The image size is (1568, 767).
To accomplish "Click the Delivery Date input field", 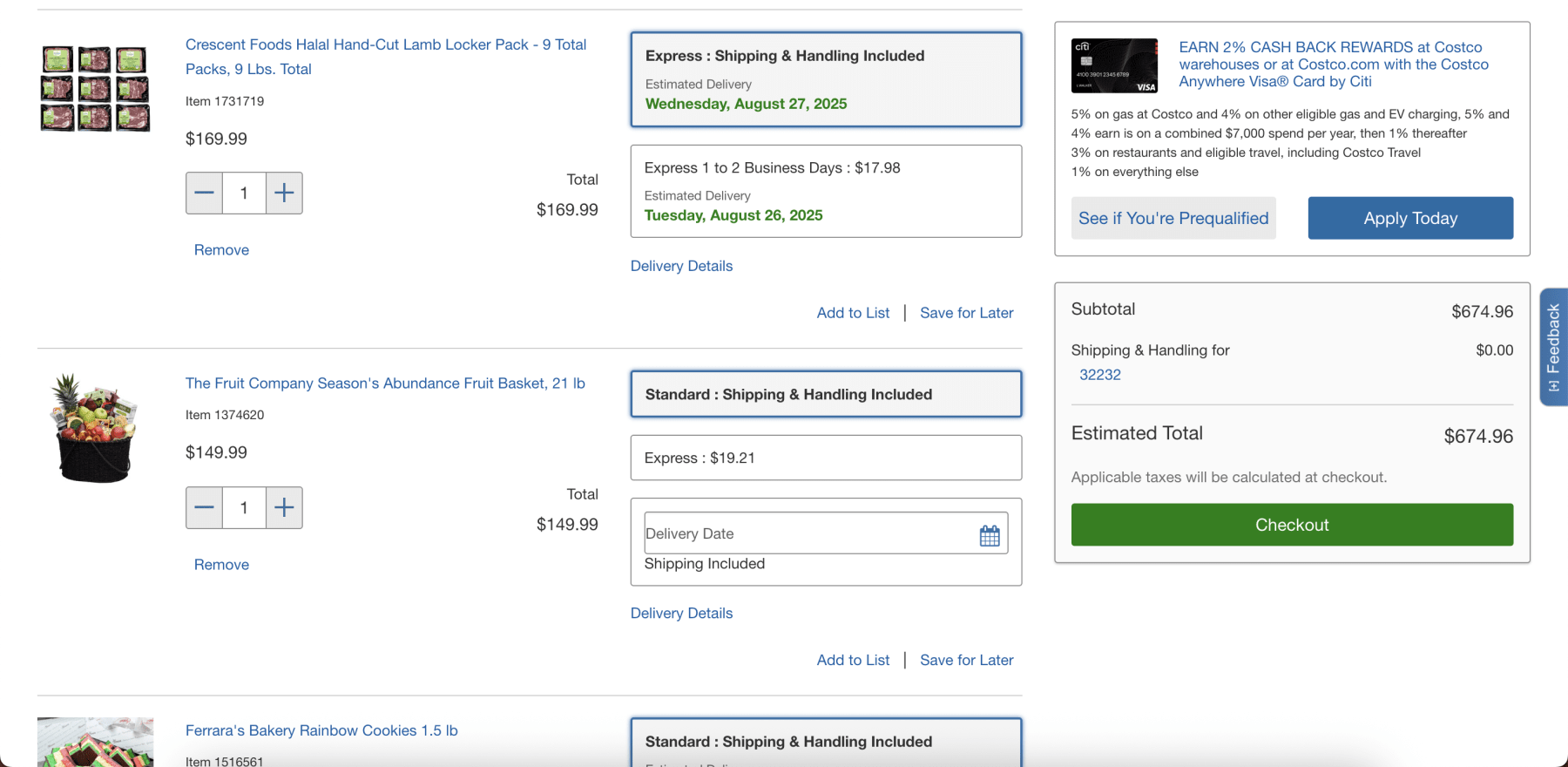I will coord(806,533).
